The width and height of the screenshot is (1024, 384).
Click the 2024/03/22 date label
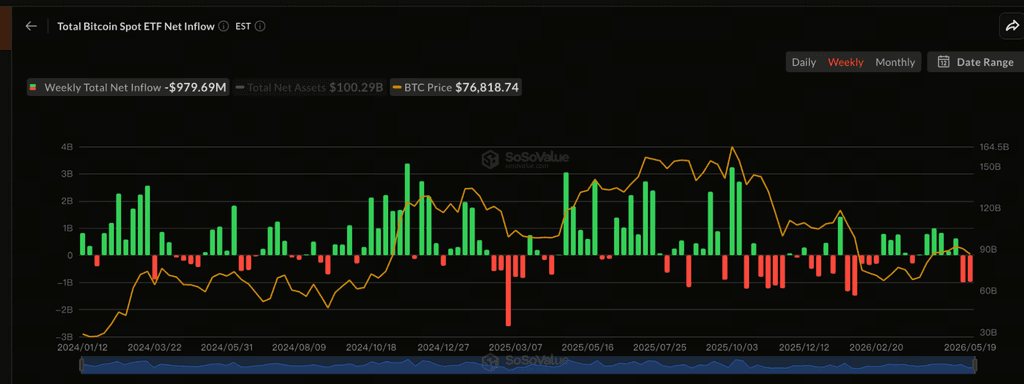coord(155,347)
